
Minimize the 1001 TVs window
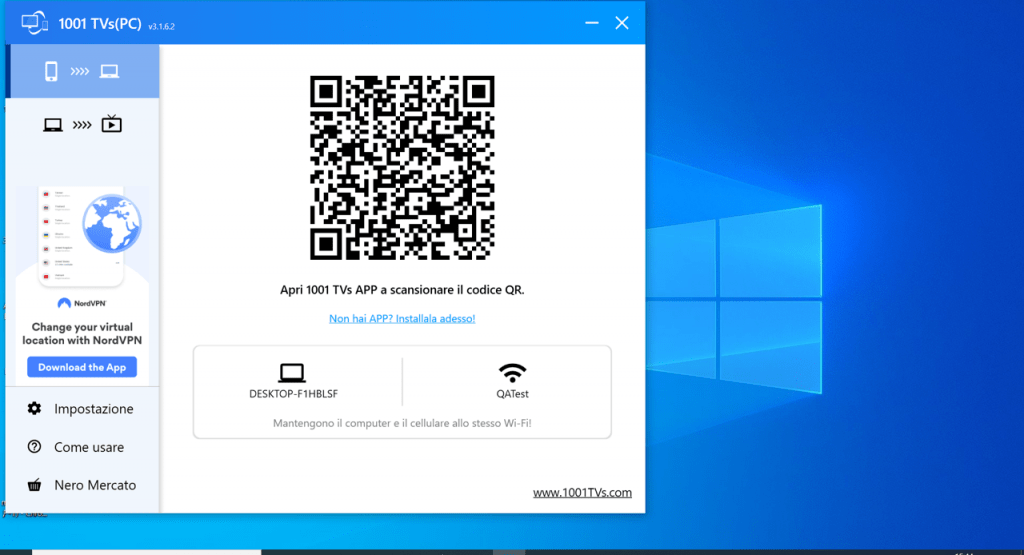point(592,23)
